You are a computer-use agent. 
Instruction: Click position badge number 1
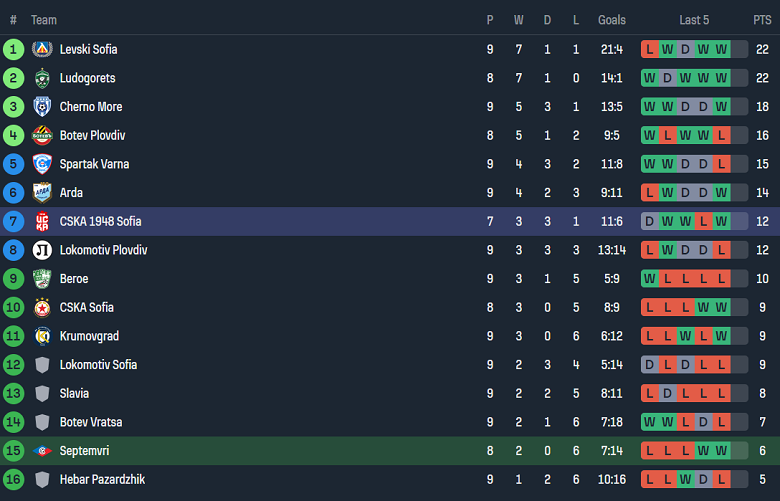point(13,49)
